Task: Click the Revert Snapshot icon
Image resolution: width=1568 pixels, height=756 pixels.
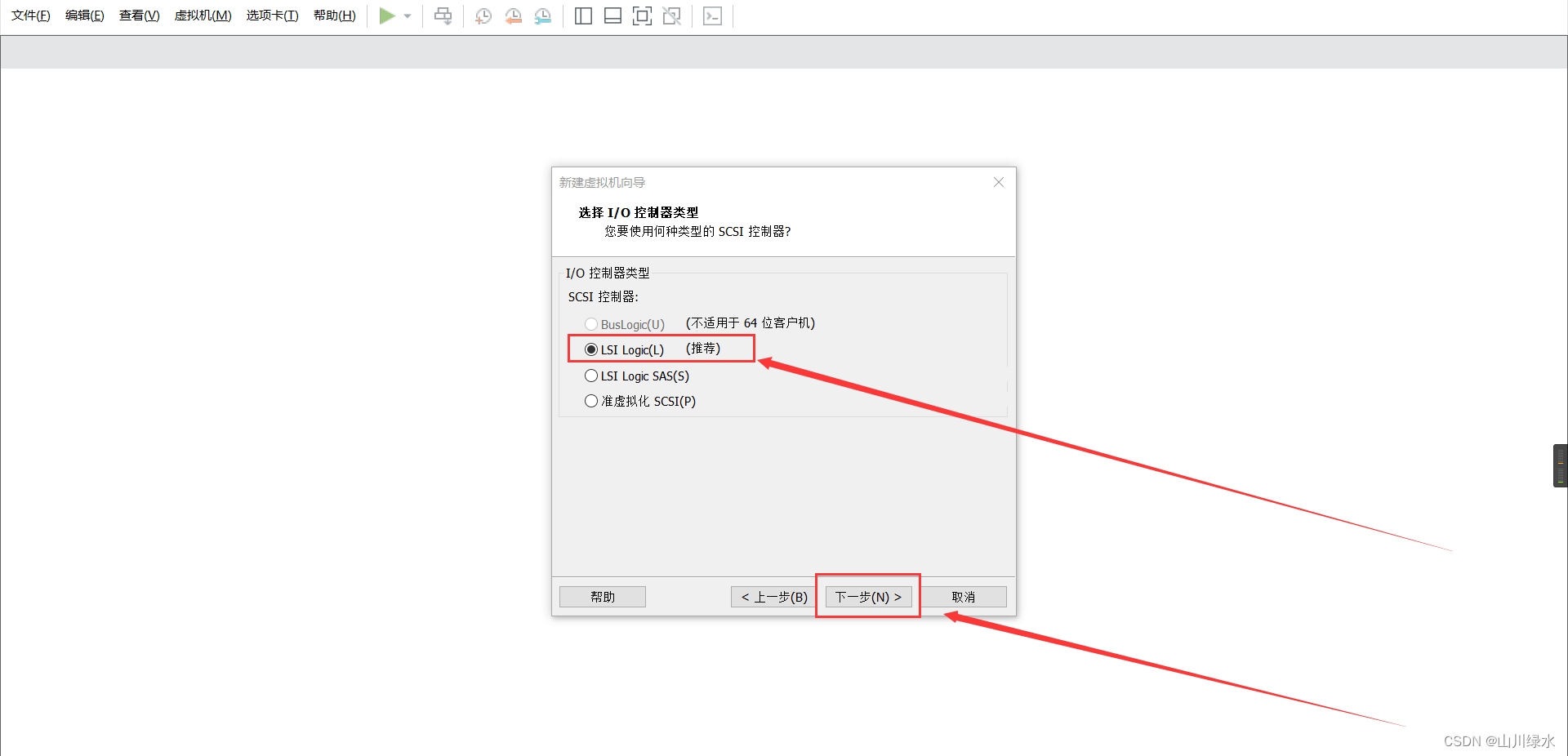Action: [x=513, y=16]
